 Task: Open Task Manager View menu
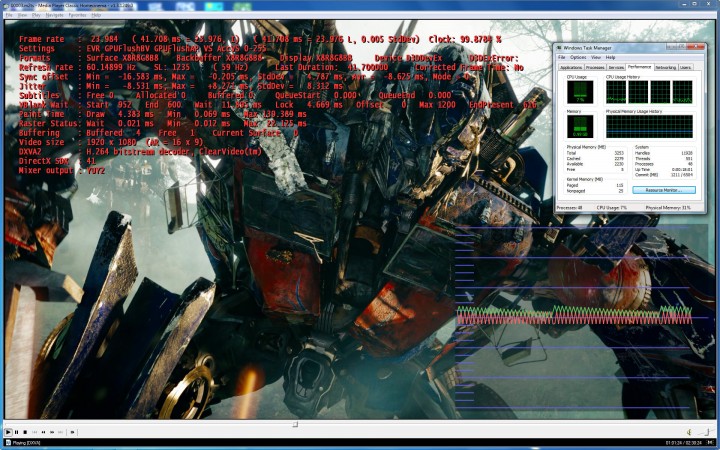point(596,57)
